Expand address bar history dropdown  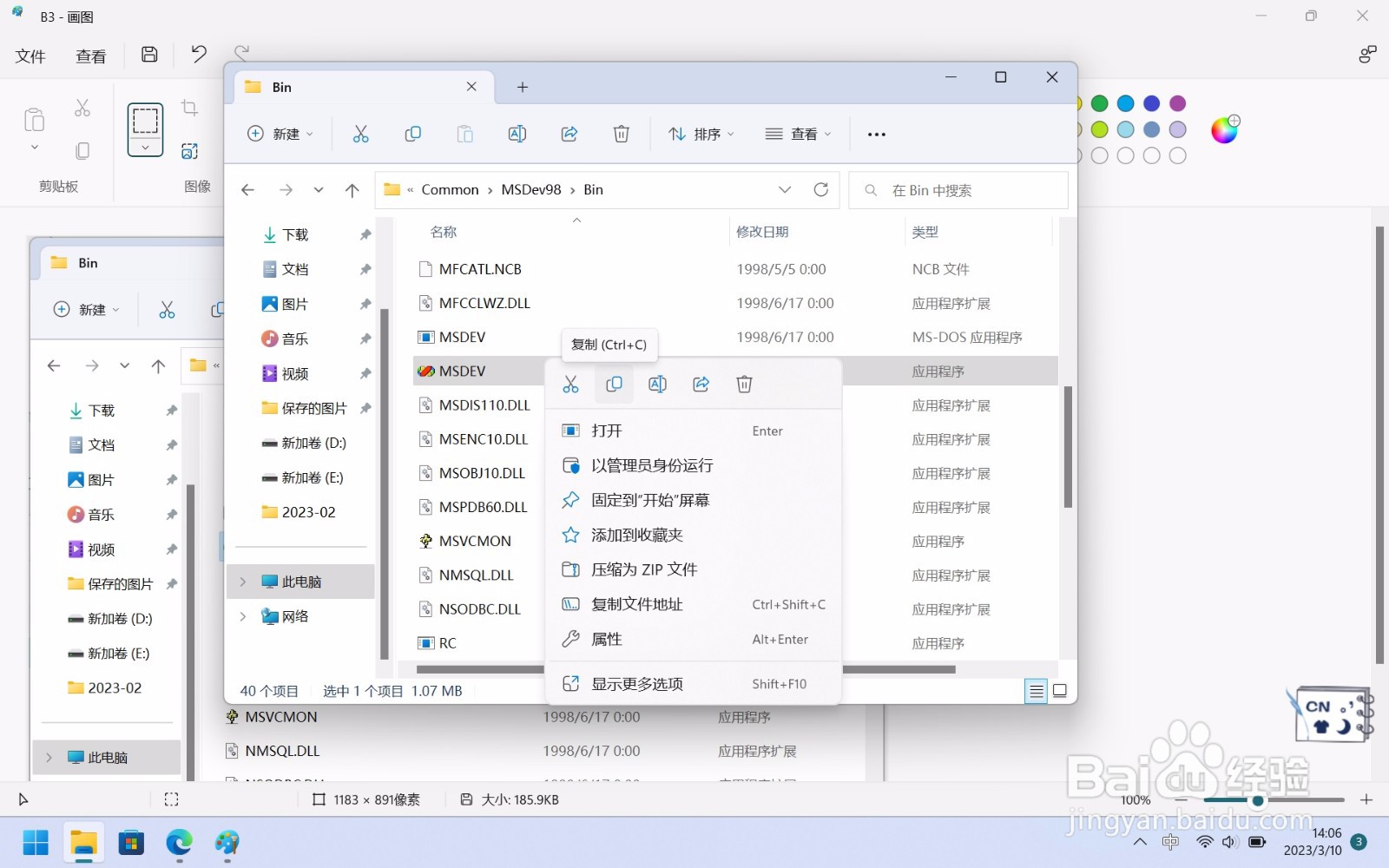tap(785, 189)
